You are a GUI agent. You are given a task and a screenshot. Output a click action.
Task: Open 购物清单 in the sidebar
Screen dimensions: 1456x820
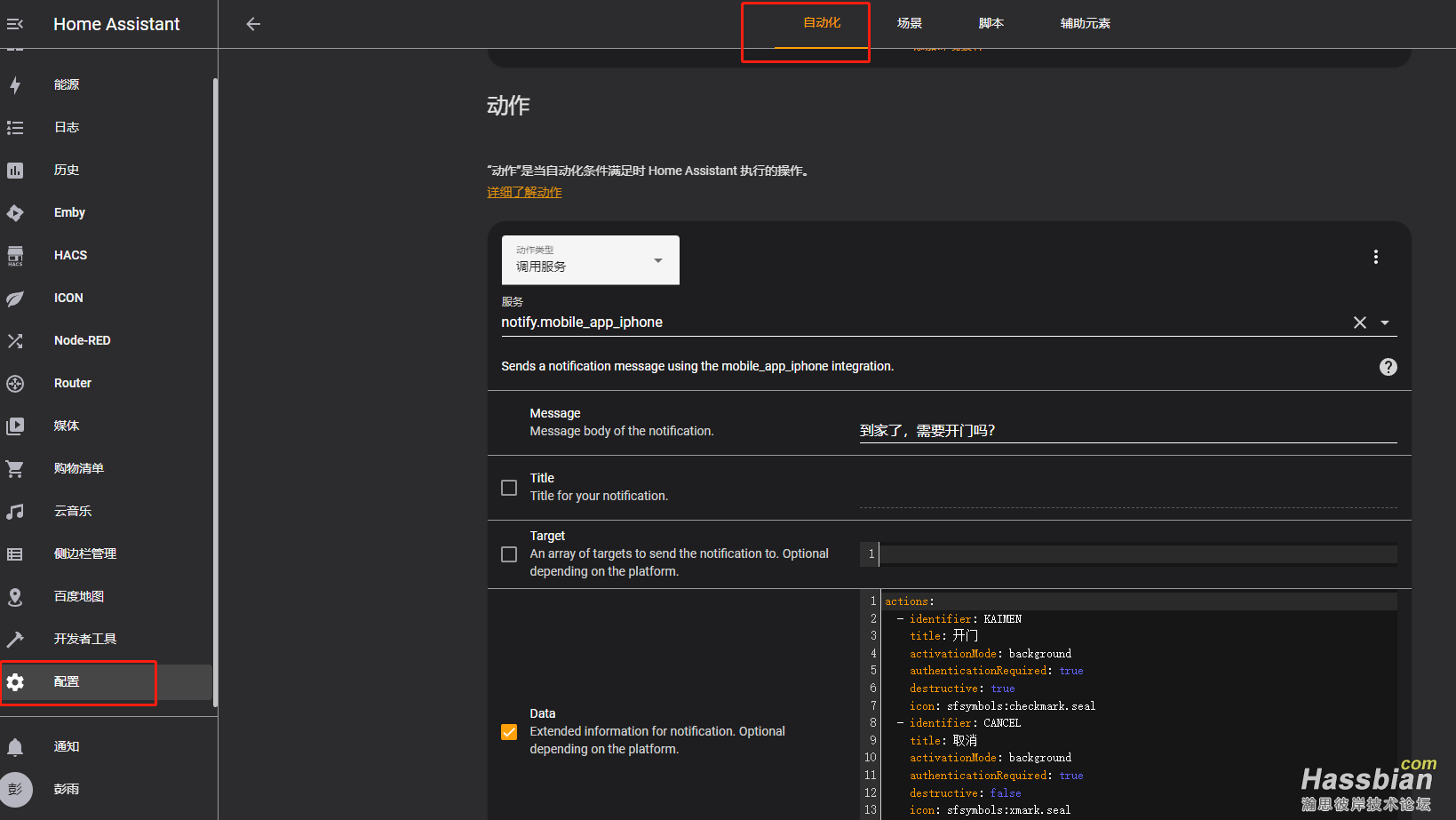coord(79,468)
